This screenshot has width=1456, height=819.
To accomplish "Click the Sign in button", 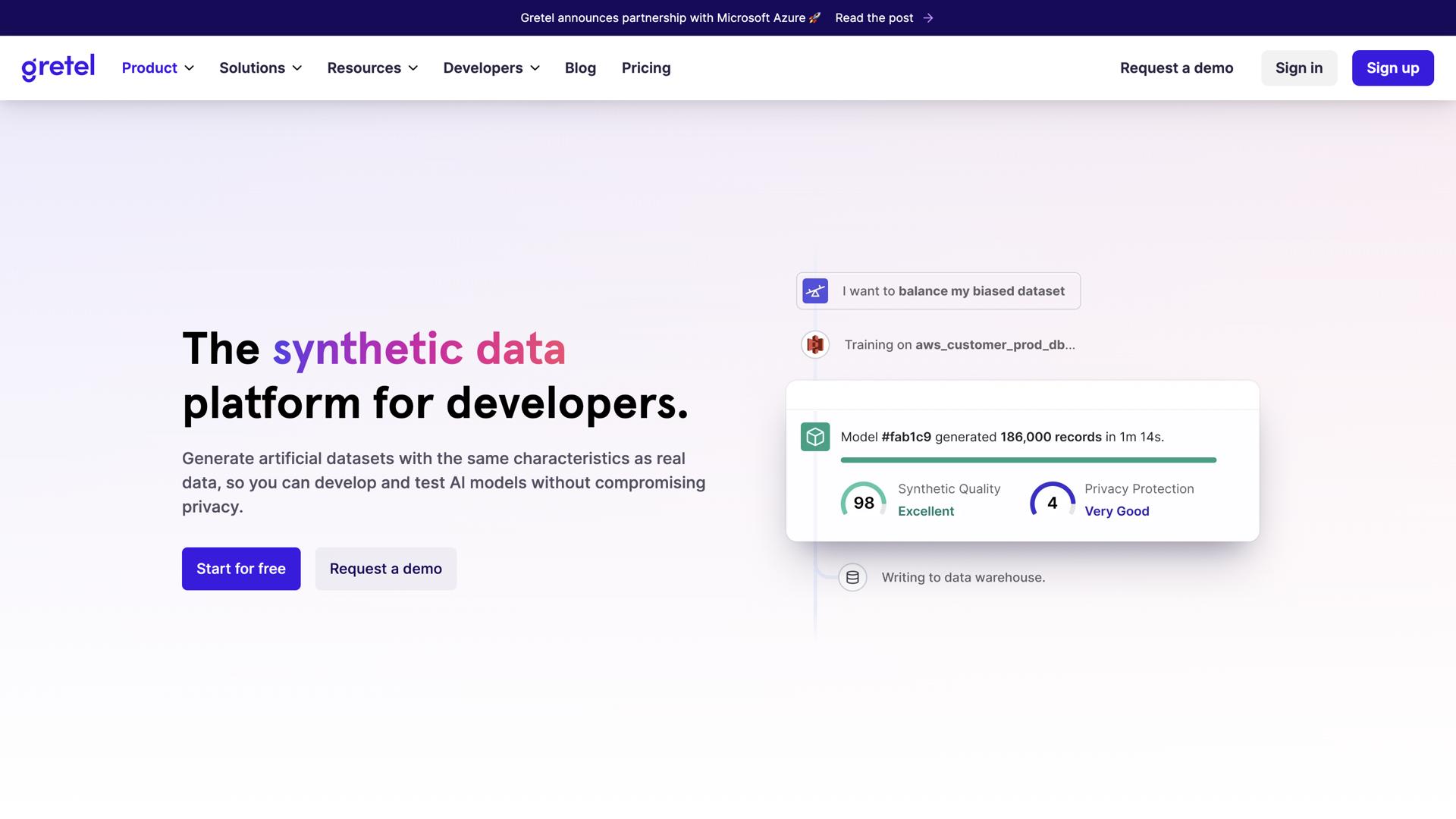I will (x=1298, y=68).
